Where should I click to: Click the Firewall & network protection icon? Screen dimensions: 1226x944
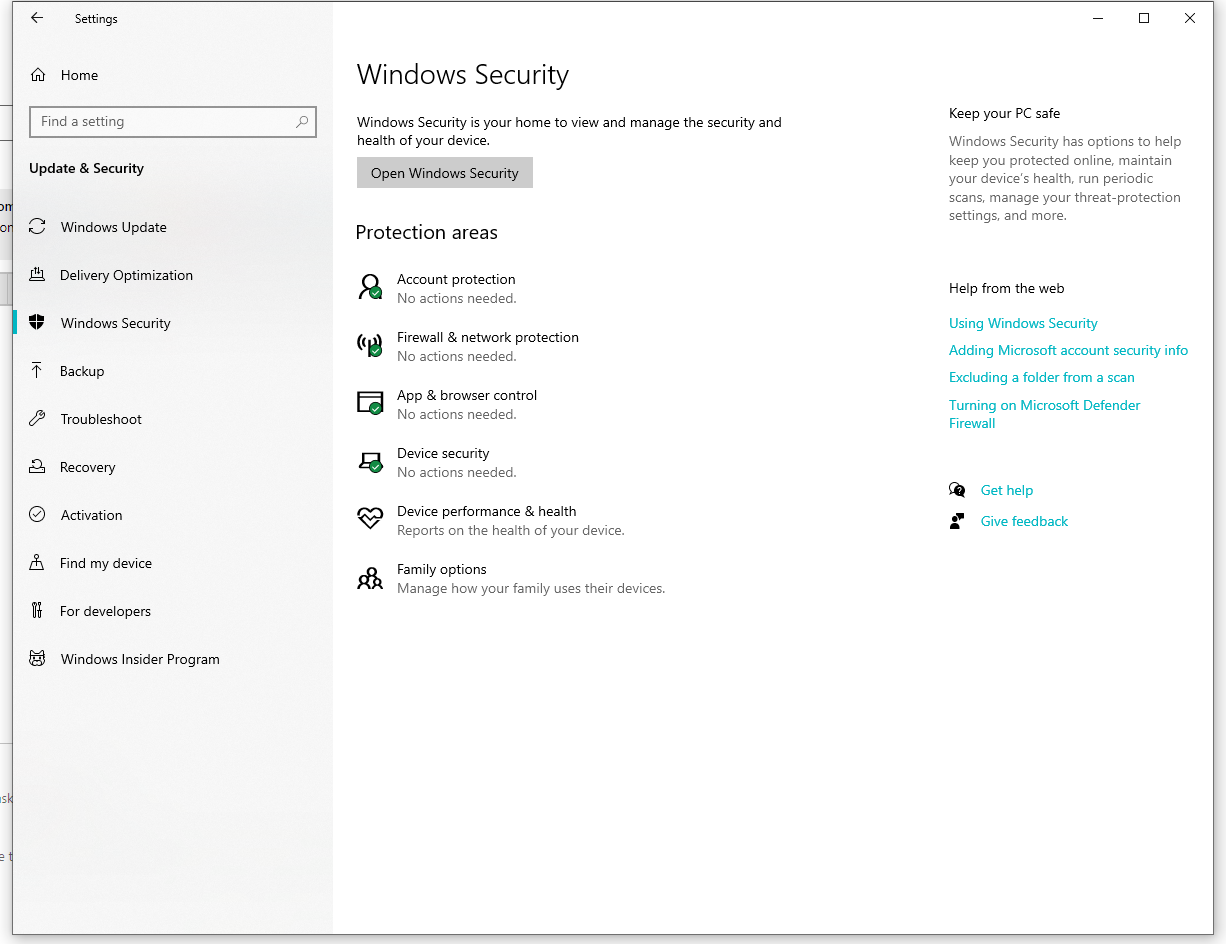coord(370,345)
